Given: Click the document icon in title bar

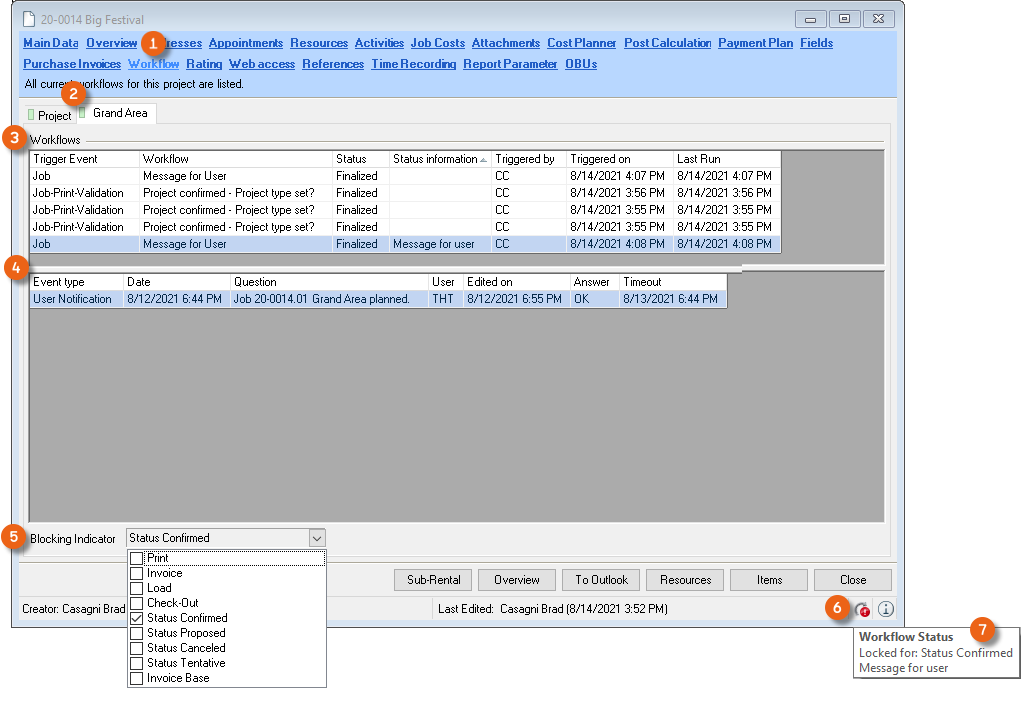Looking at the screenshot, I should tap(28, 19).
